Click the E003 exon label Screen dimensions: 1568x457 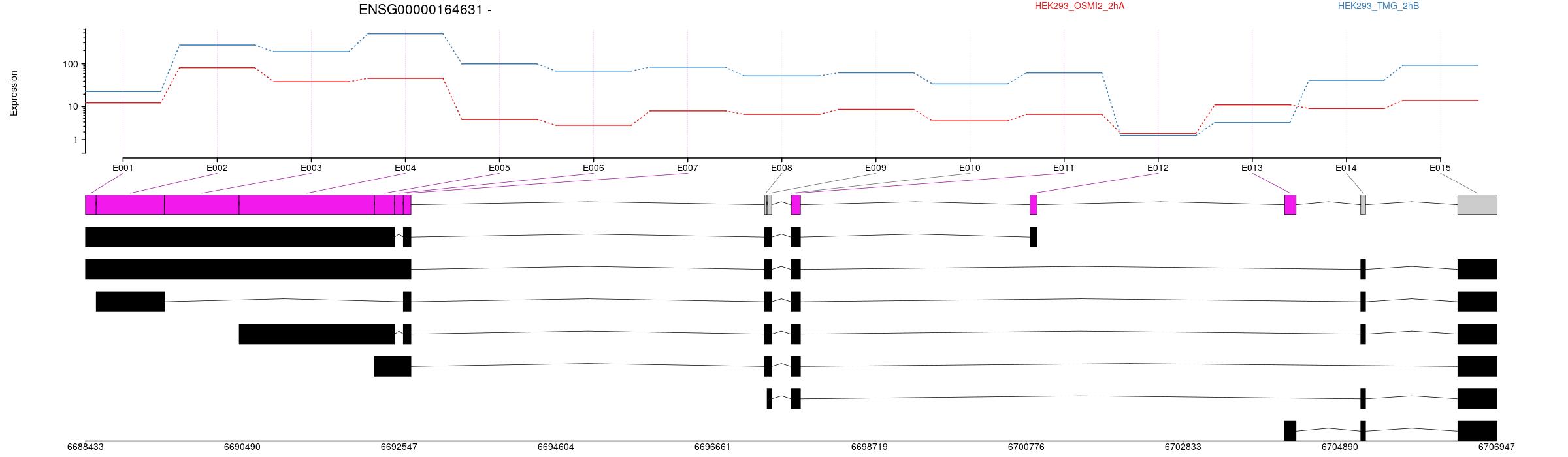(311, 168)
